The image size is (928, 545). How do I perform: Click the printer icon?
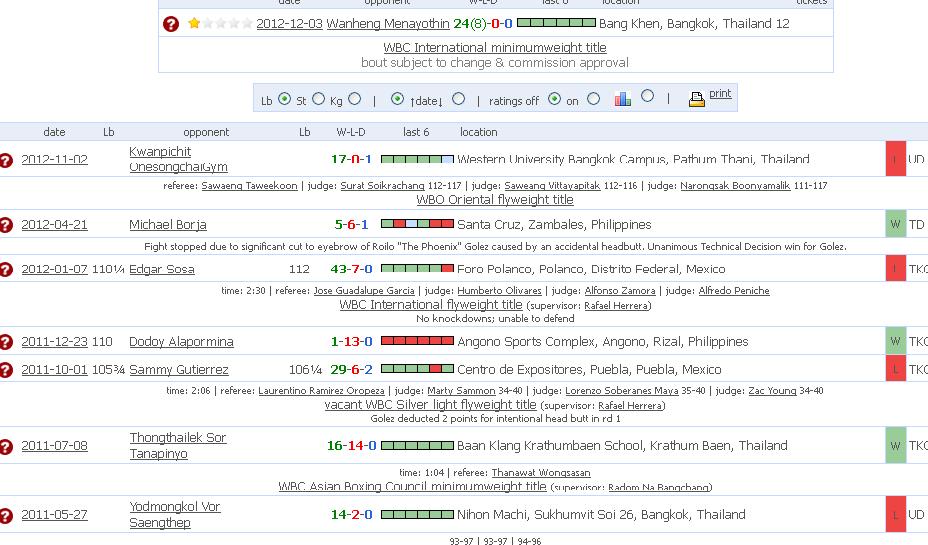click(x=697, y=99)
